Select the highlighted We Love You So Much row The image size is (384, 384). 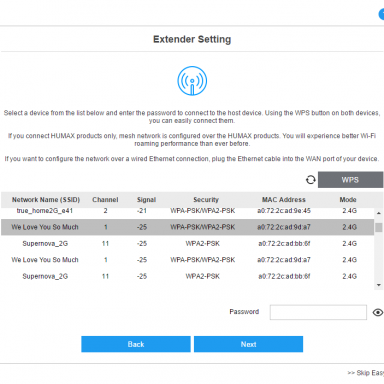pos(187,227)
